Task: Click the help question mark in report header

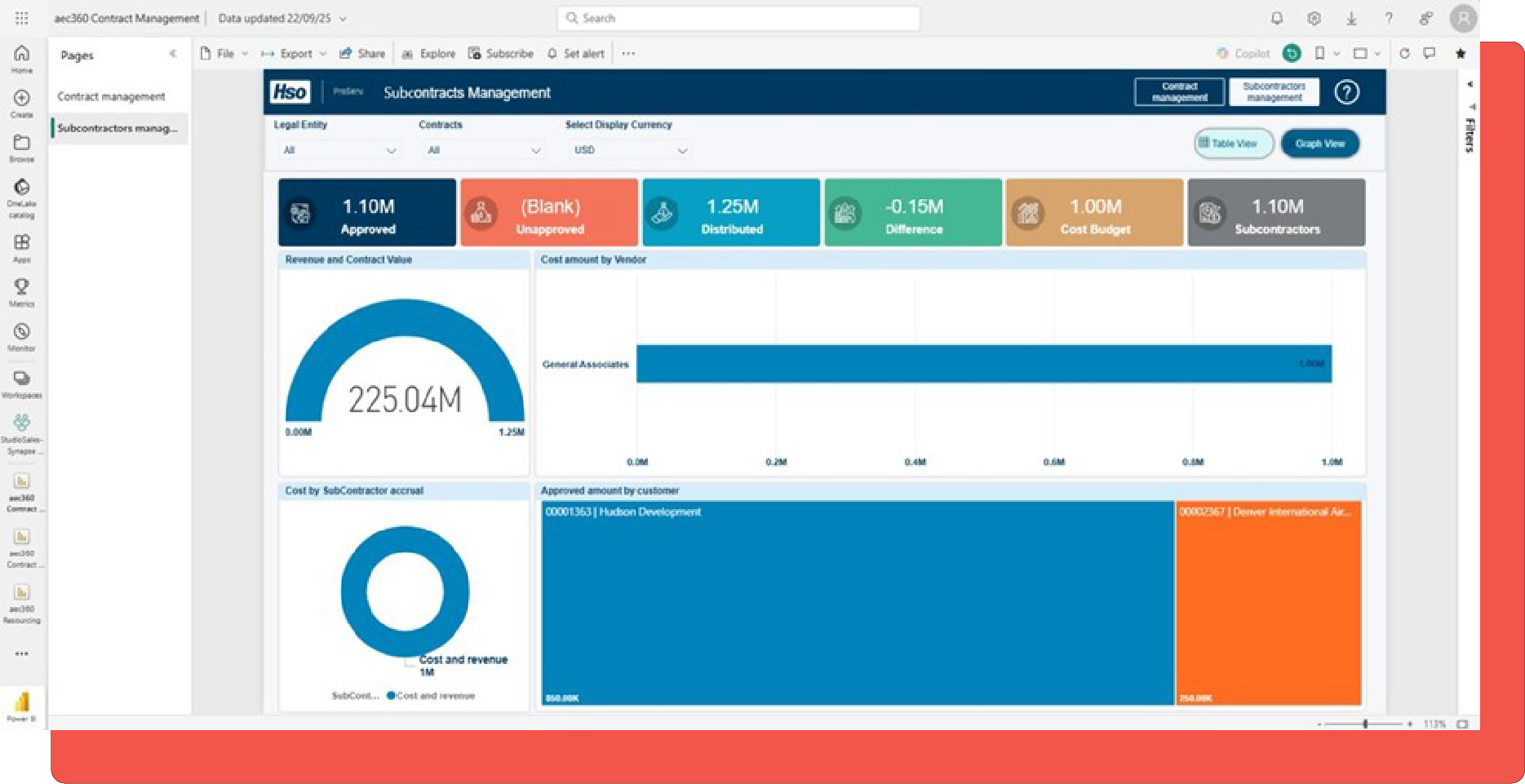Action: (x=1346, y=92)
